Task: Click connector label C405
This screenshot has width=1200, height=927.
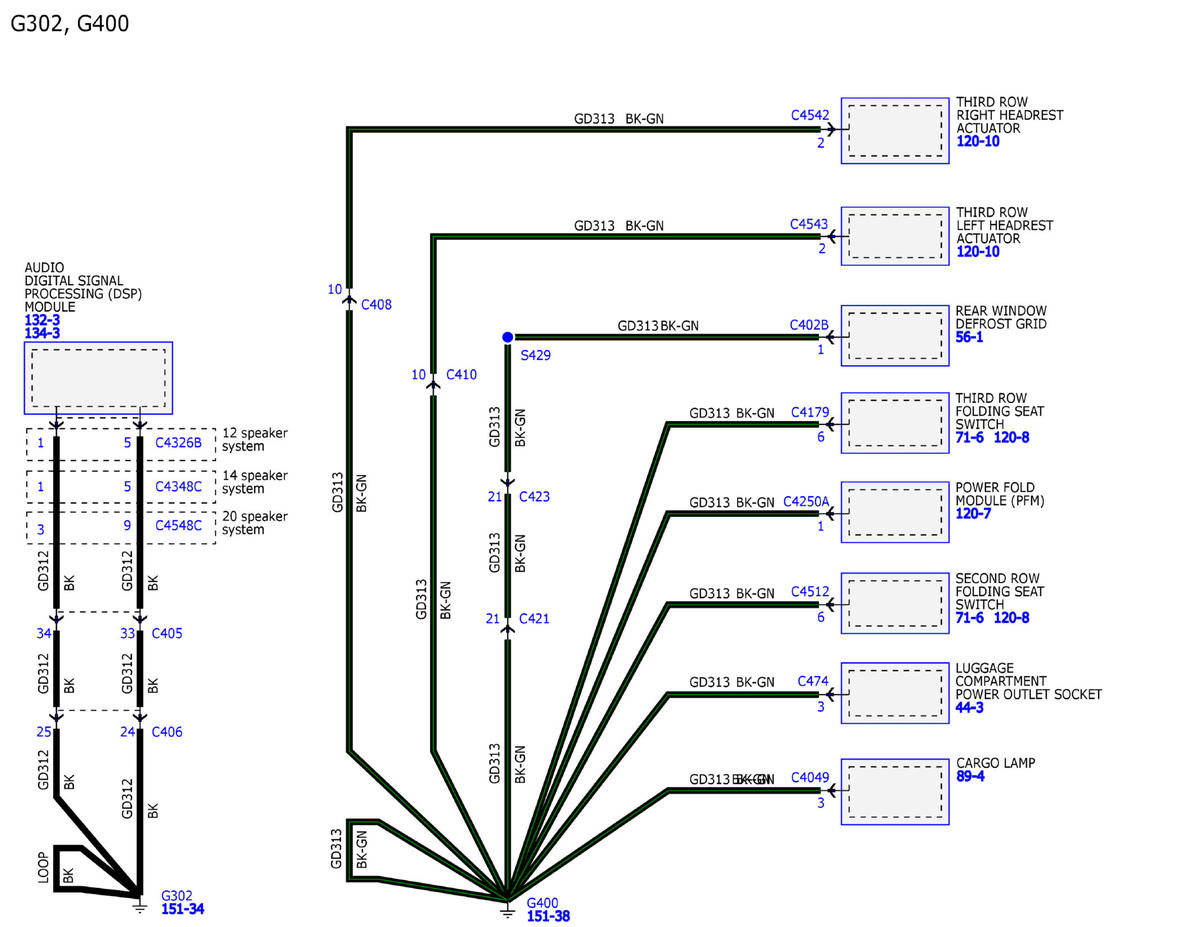Action: pos(167,633)
